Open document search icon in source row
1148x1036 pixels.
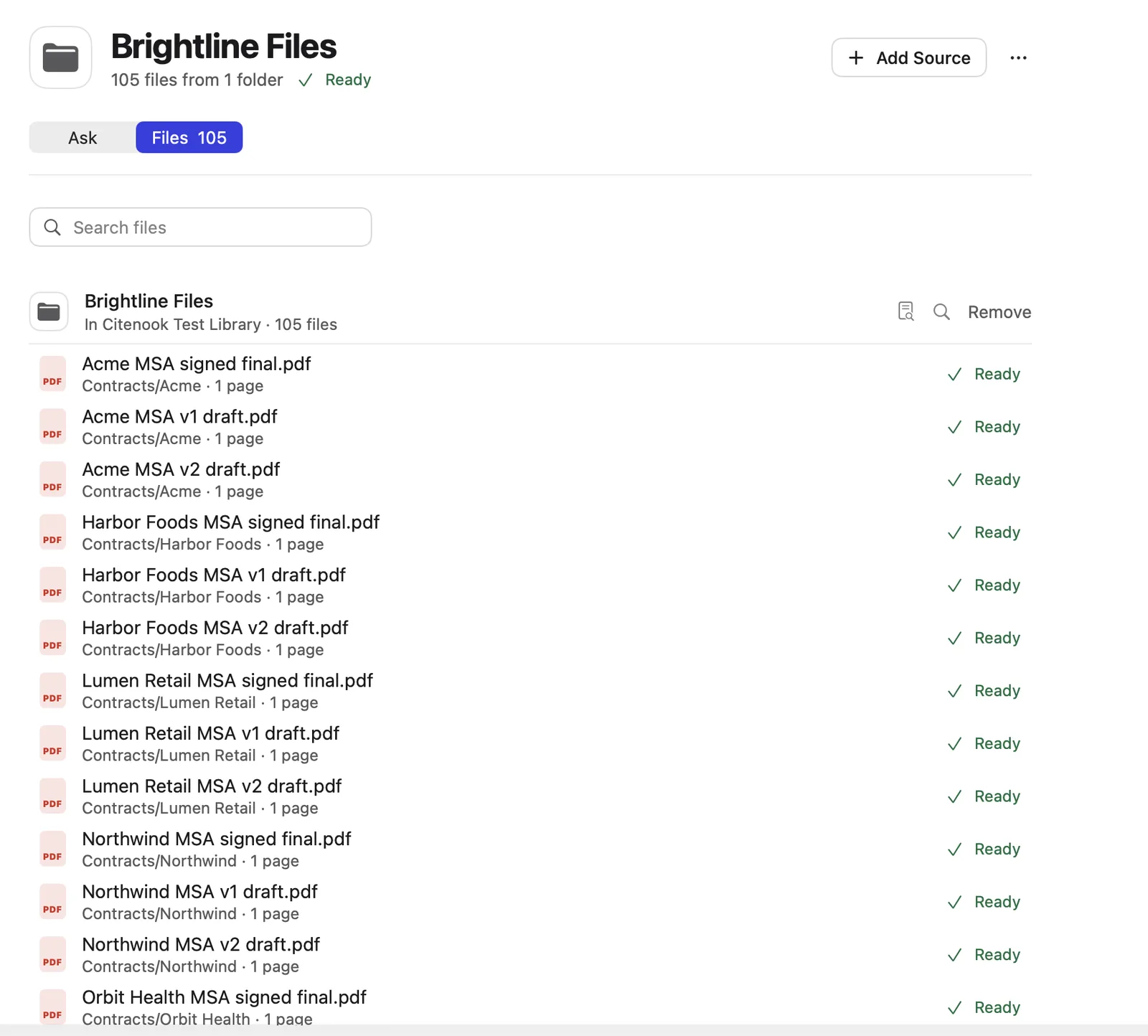tap(906, 311)
